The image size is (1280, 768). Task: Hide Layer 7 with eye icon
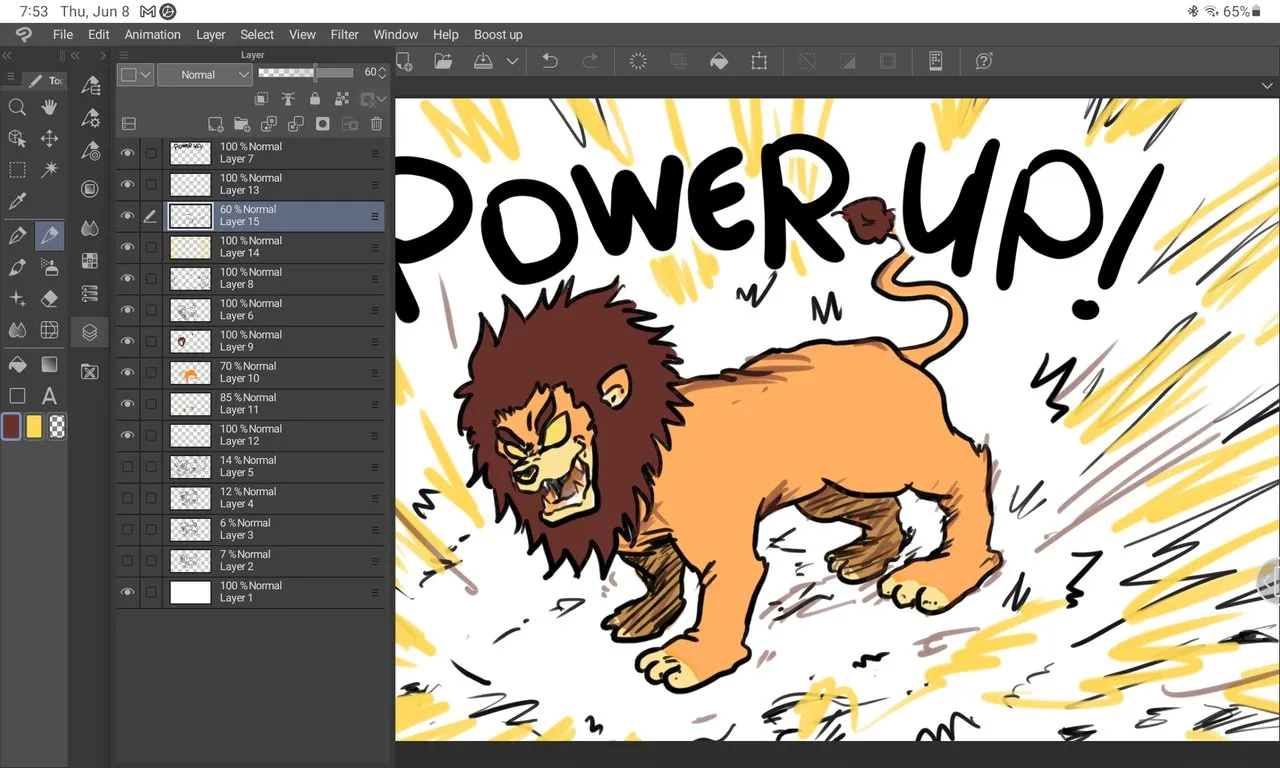click(127, 153)
